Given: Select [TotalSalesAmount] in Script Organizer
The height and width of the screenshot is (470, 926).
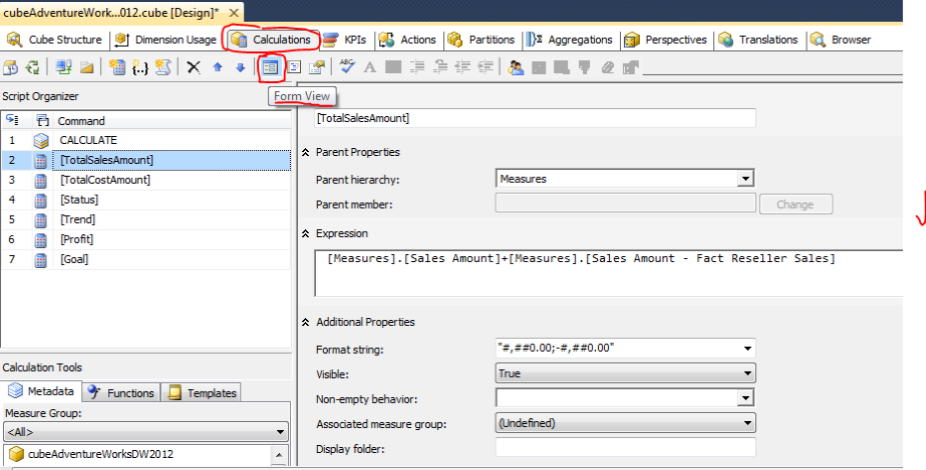Looking at the screenshot, I should (x=145, y=160).
